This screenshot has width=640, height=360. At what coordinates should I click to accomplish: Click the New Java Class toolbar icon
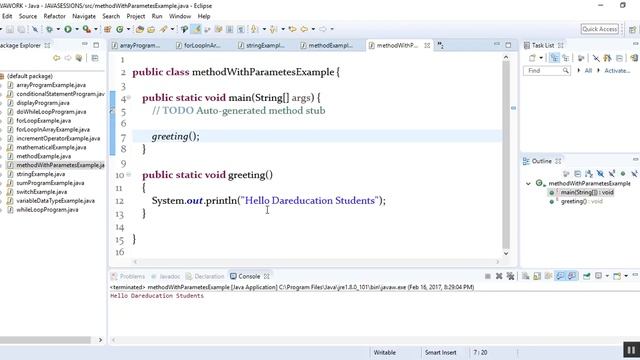pos(120,29)
